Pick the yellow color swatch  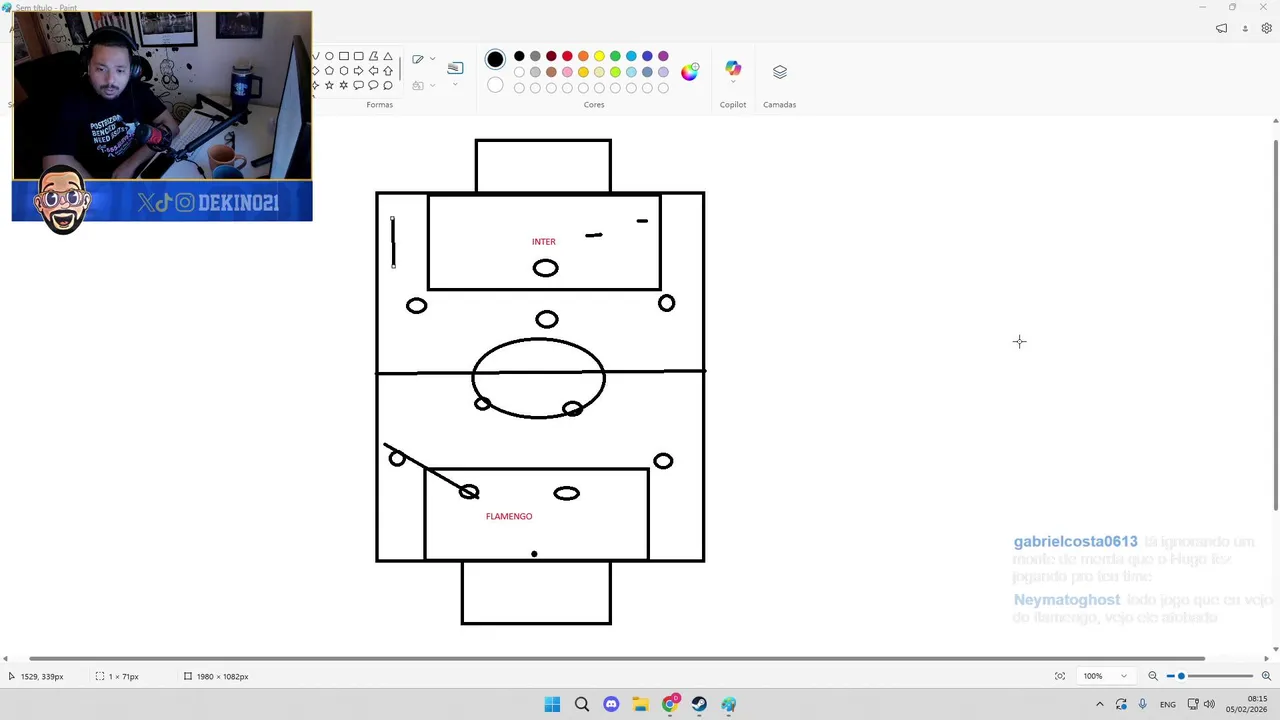(x=599, y=56)
